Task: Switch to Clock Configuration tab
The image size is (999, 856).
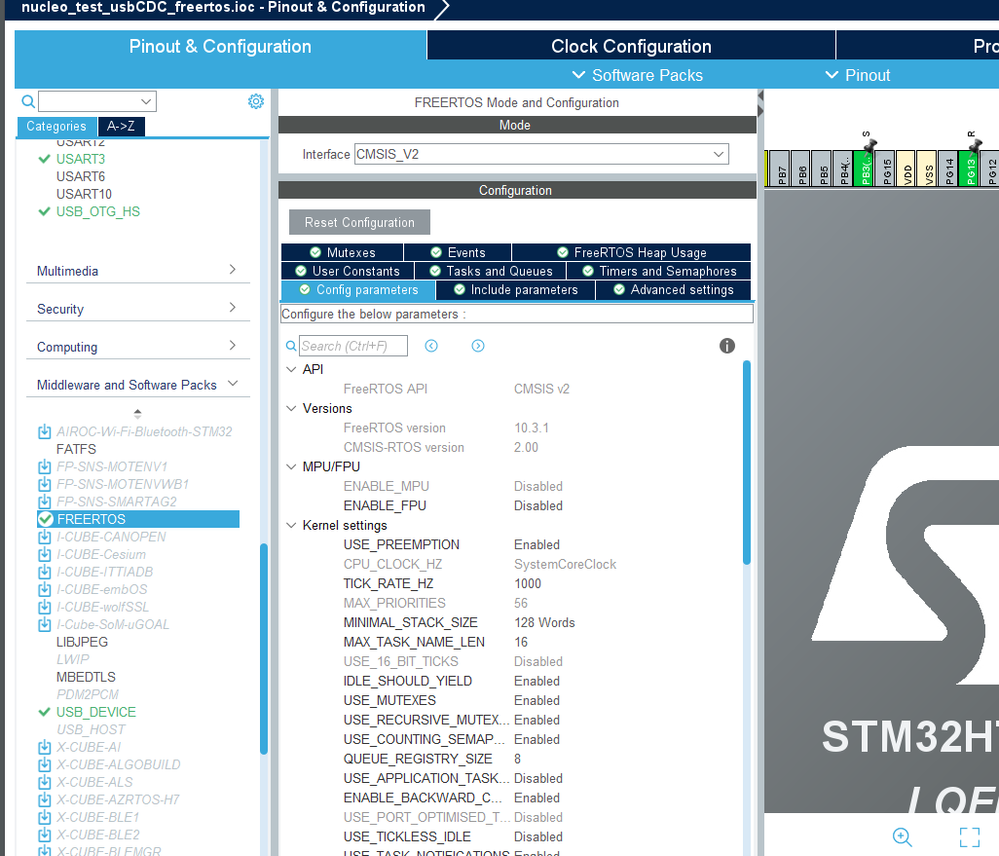Action: [631, 46]
